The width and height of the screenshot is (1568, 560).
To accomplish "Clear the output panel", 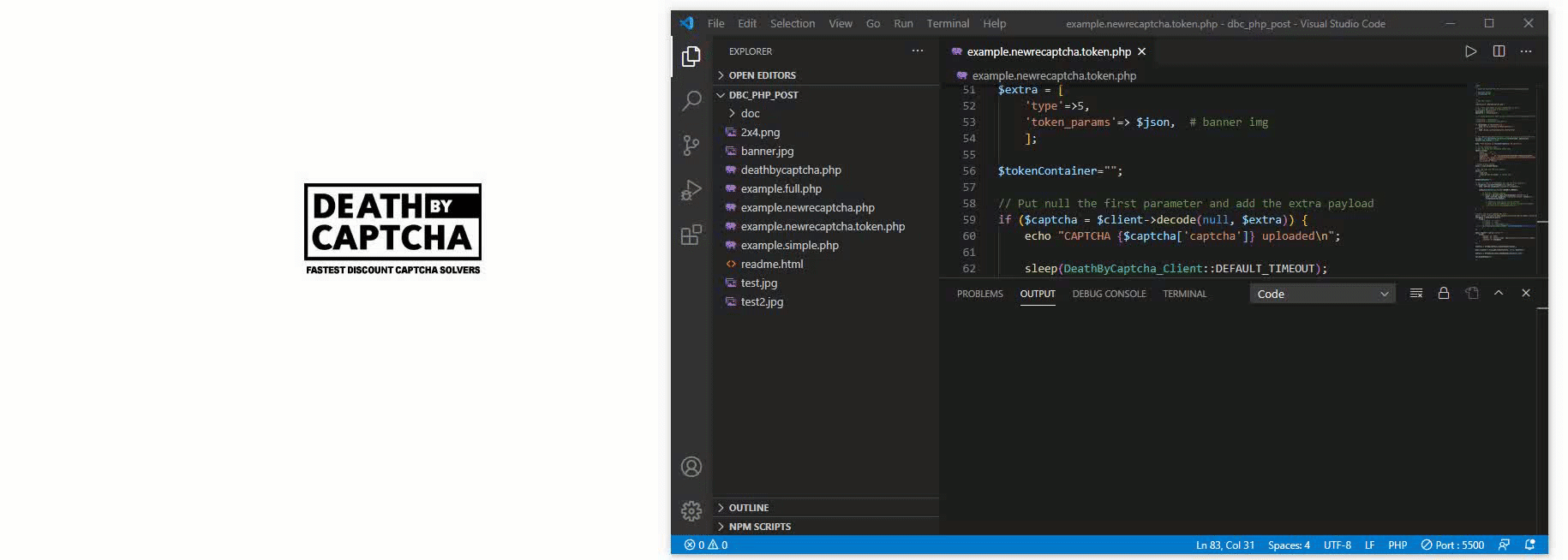I will pyautogui.click(x=1416, y=294).
